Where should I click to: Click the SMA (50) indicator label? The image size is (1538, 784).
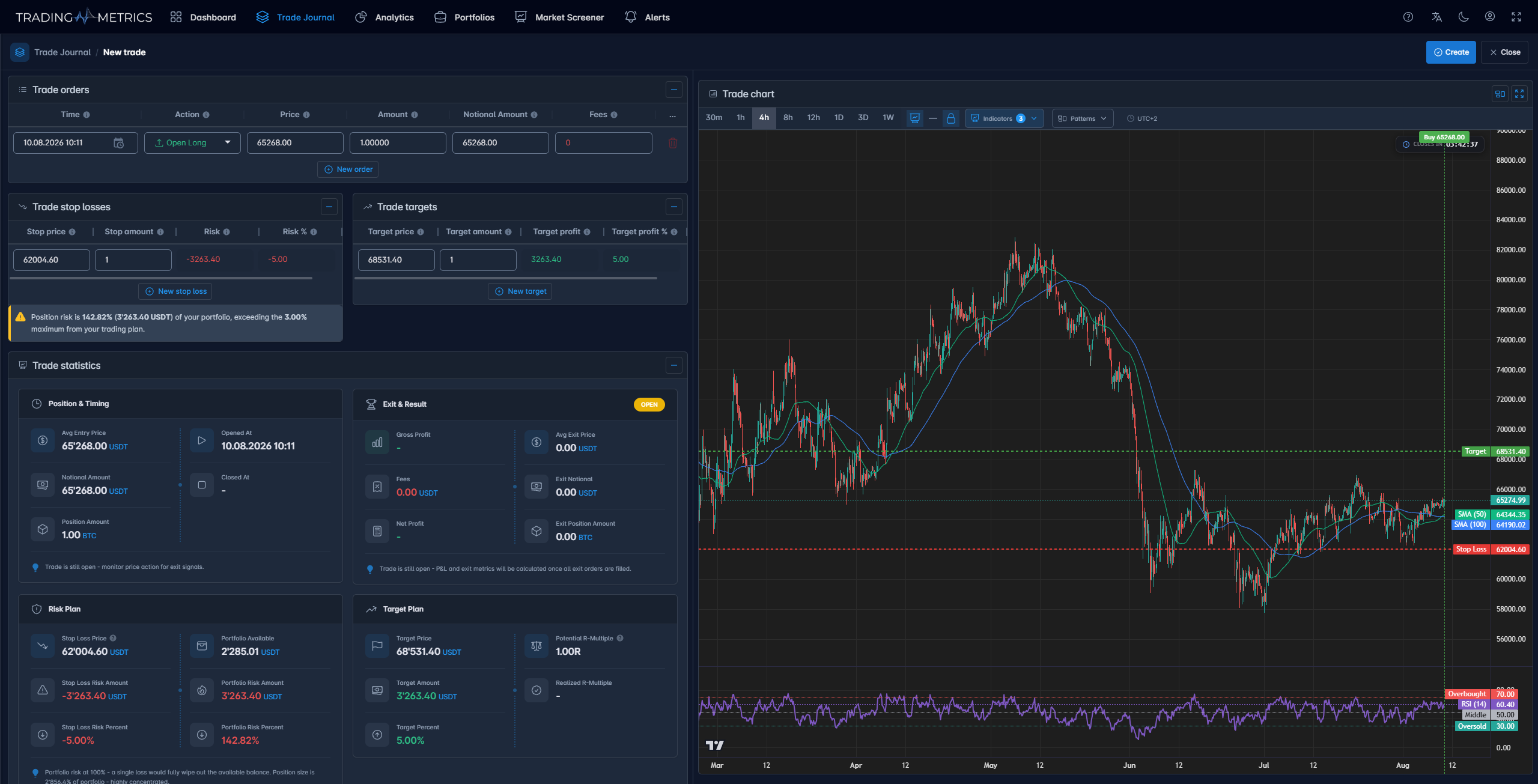click(1471, 514)
